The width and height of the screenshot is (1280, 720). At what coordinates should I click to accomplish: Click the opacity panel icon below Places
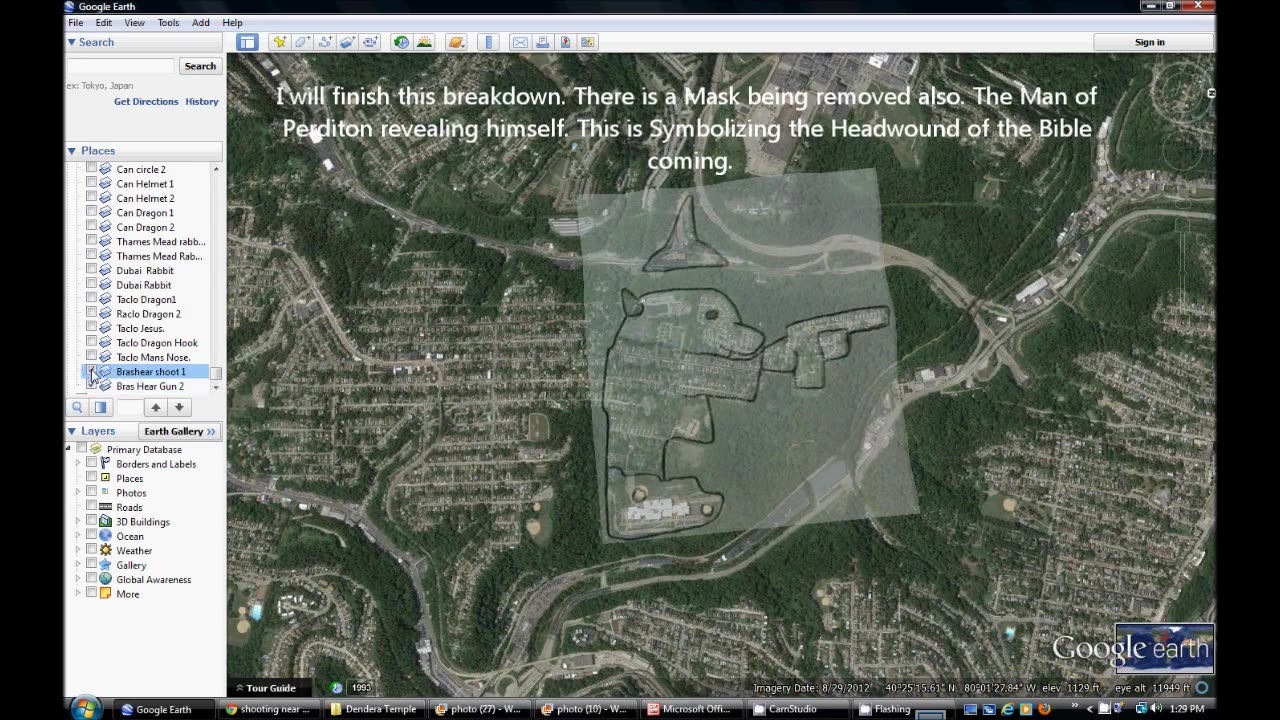click(100, 407)
